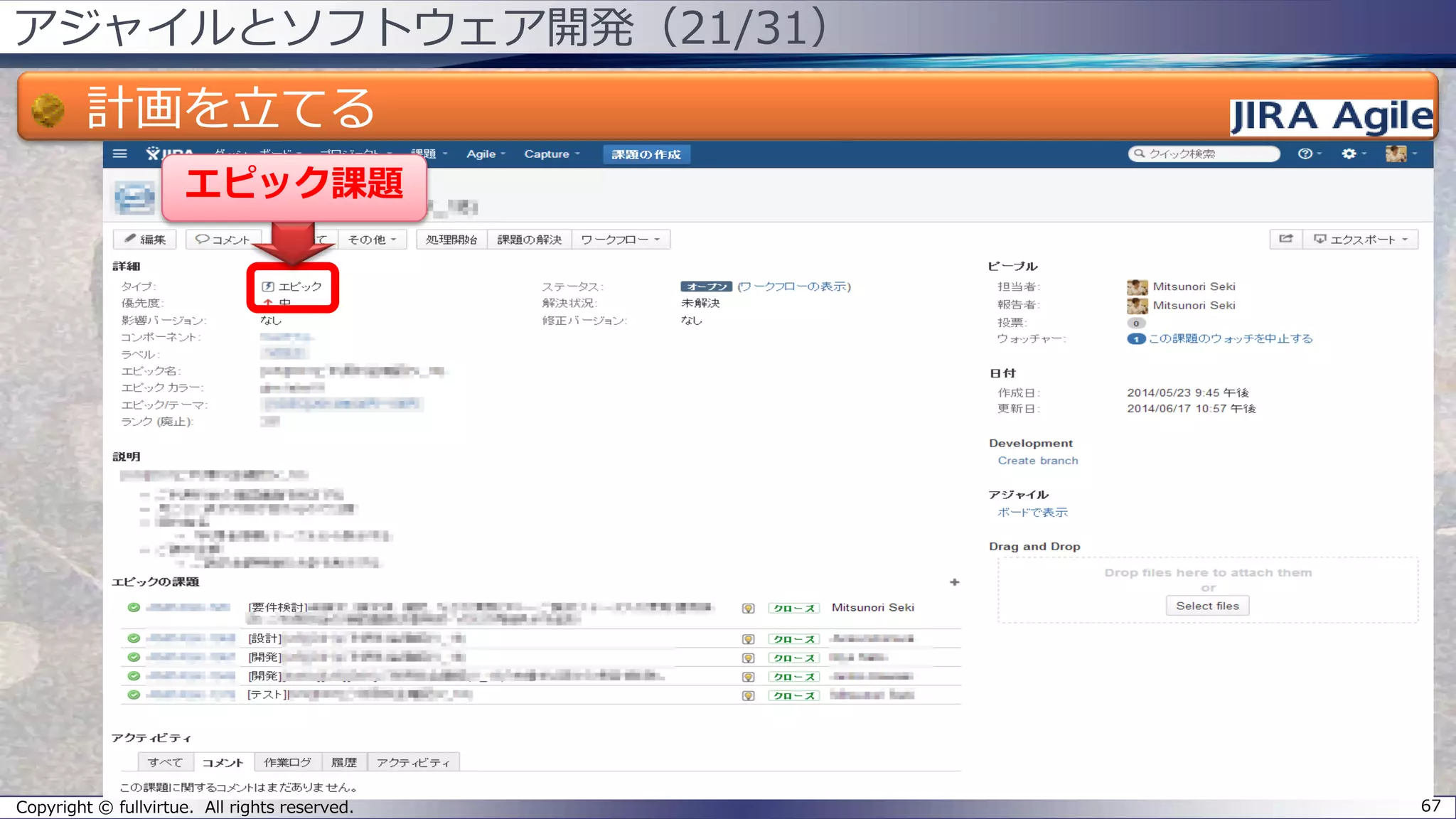Click the Mitsunori Seki assignee name

(1194, 287)
